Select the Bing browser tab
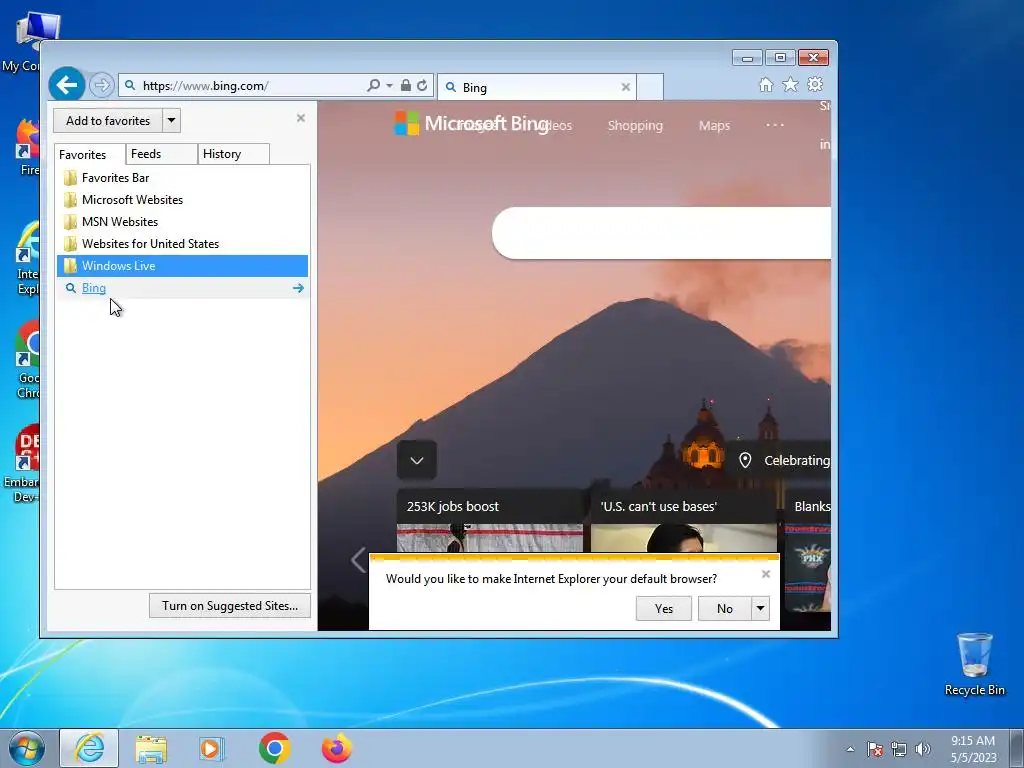The height and width of the screenshot is (768, 1024). (536, 88)
